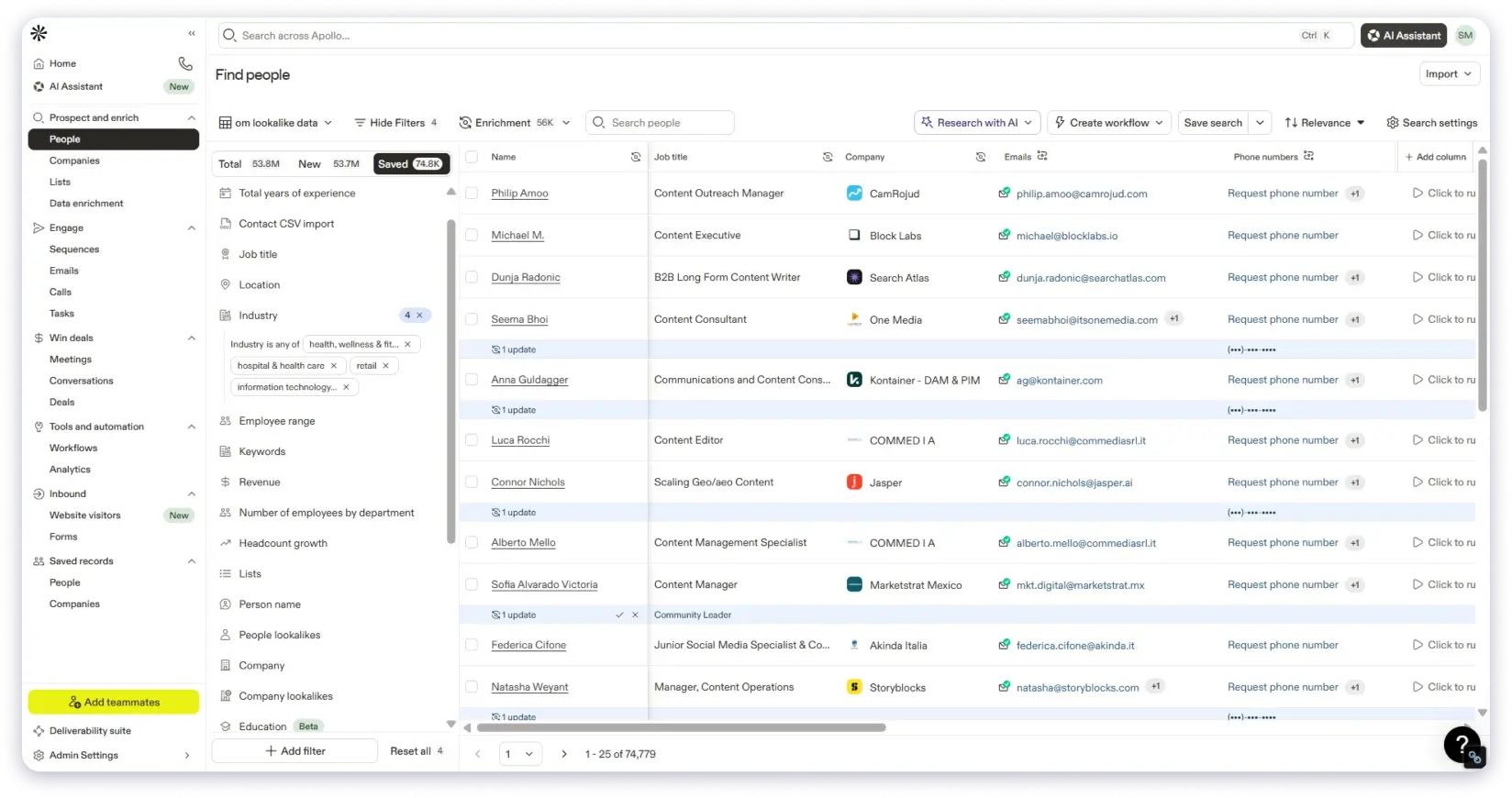Open the SM user avatar
The image size is (1512, 798).
click(x=1465, y=35)
